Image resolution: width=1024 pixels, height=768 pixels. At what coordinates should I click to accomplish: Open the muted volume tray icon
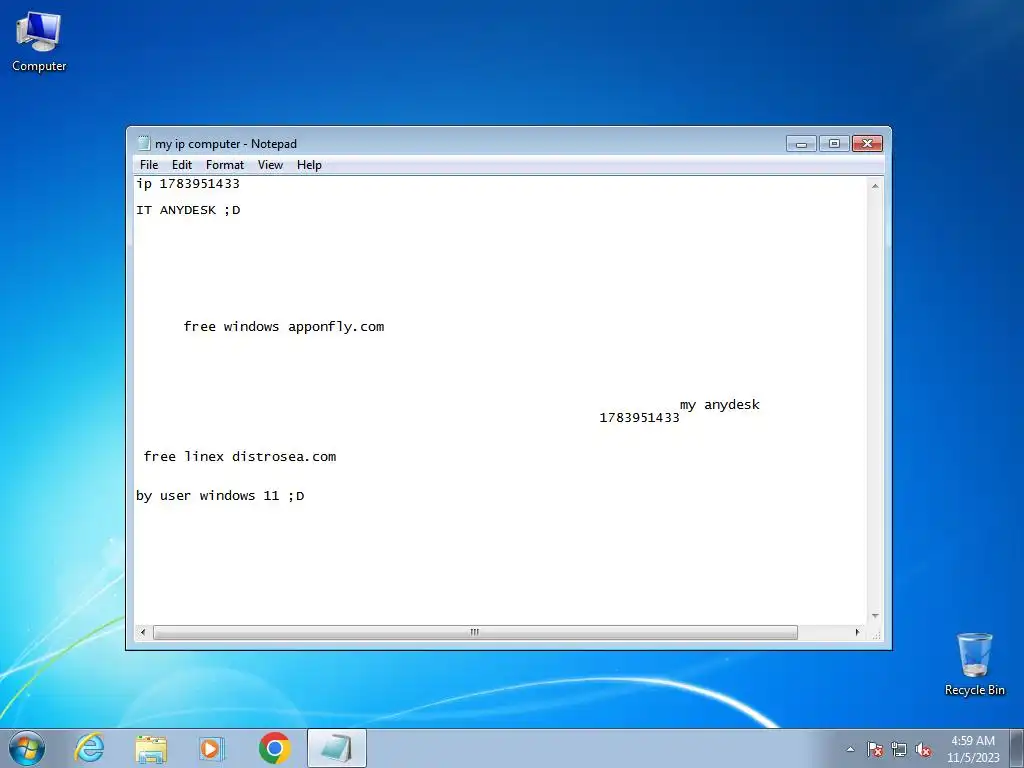[923, 749]
